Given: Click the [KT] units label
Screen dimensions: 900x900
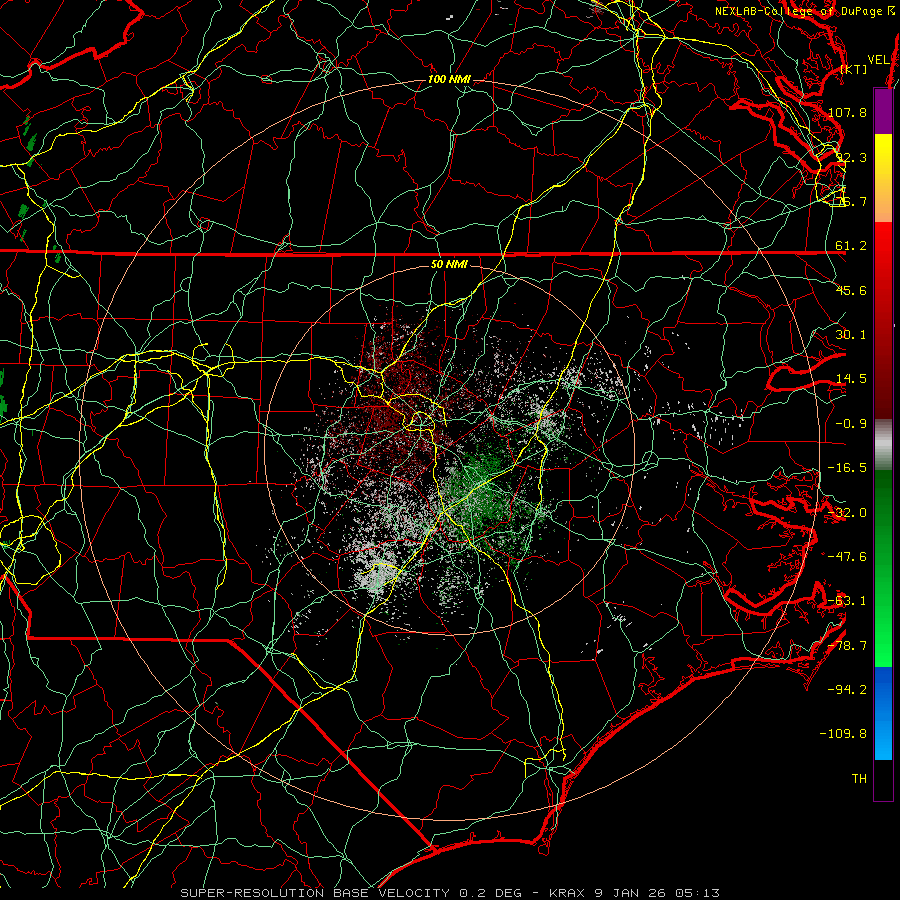Looking at the screenshot, I should point(854,69).
